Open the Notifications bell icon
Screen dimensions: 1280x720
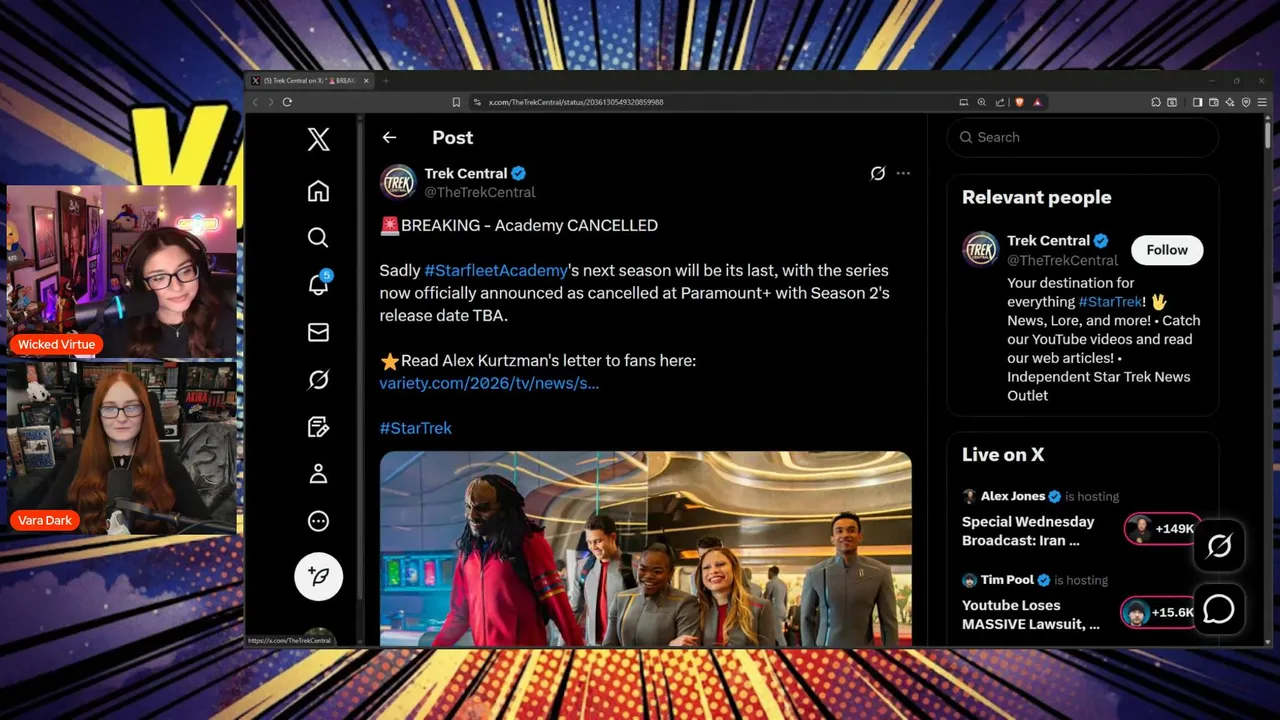(318, 284)
